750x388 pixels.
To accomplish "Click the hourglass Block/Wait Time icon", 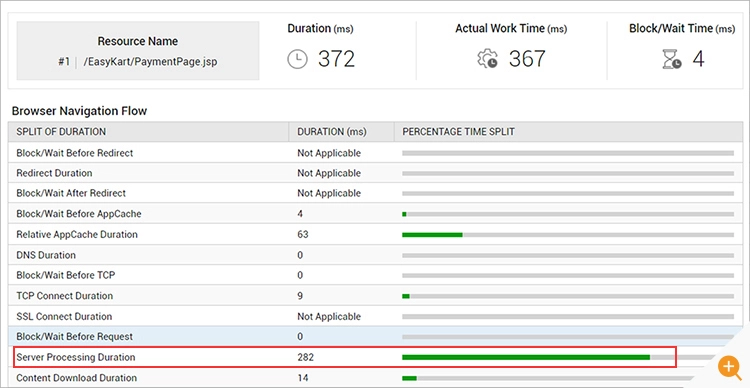I will click(672, 59).
